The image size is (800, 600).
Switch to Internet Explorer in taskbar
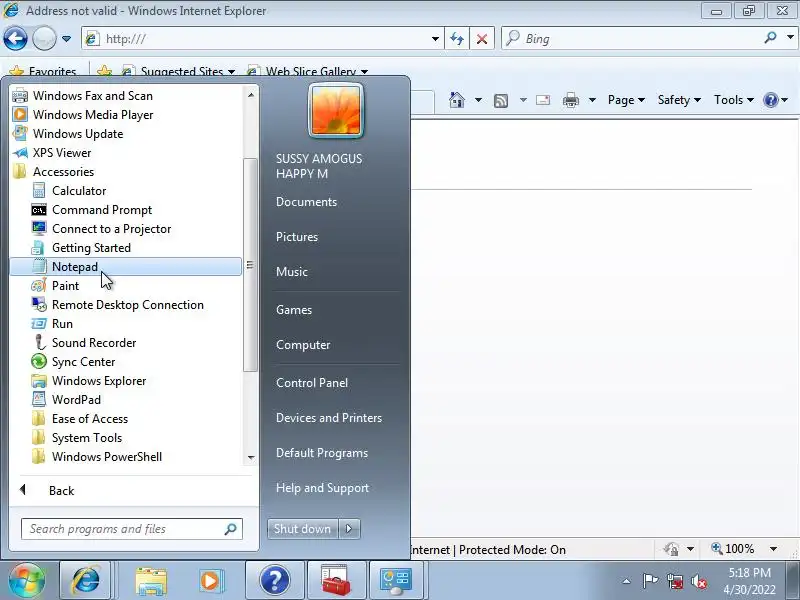click(85, 581)
